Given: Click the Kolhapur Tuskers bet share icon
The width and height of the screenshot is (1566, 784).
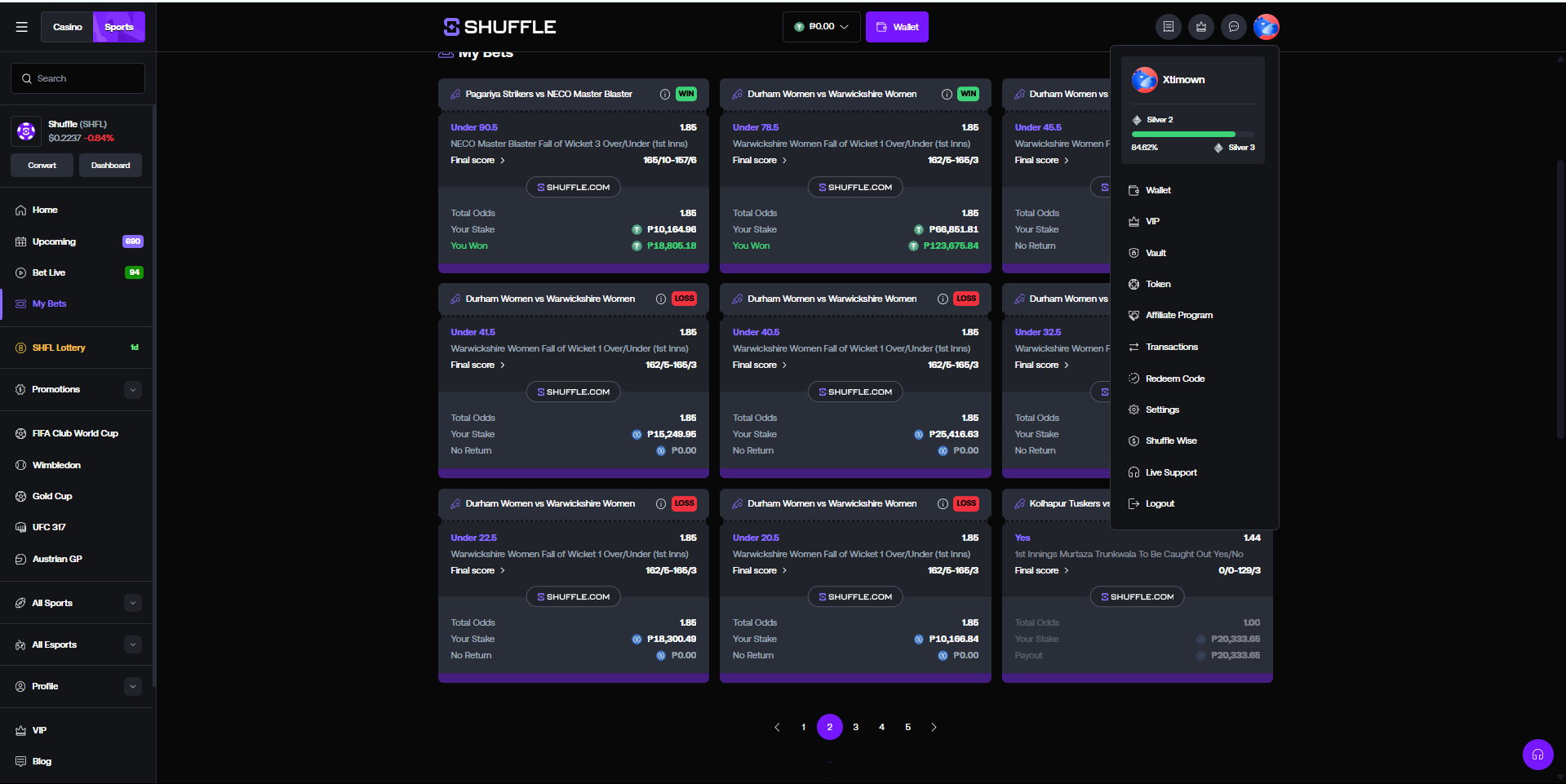Looking at the screenshot, I should pos(1019,503).
